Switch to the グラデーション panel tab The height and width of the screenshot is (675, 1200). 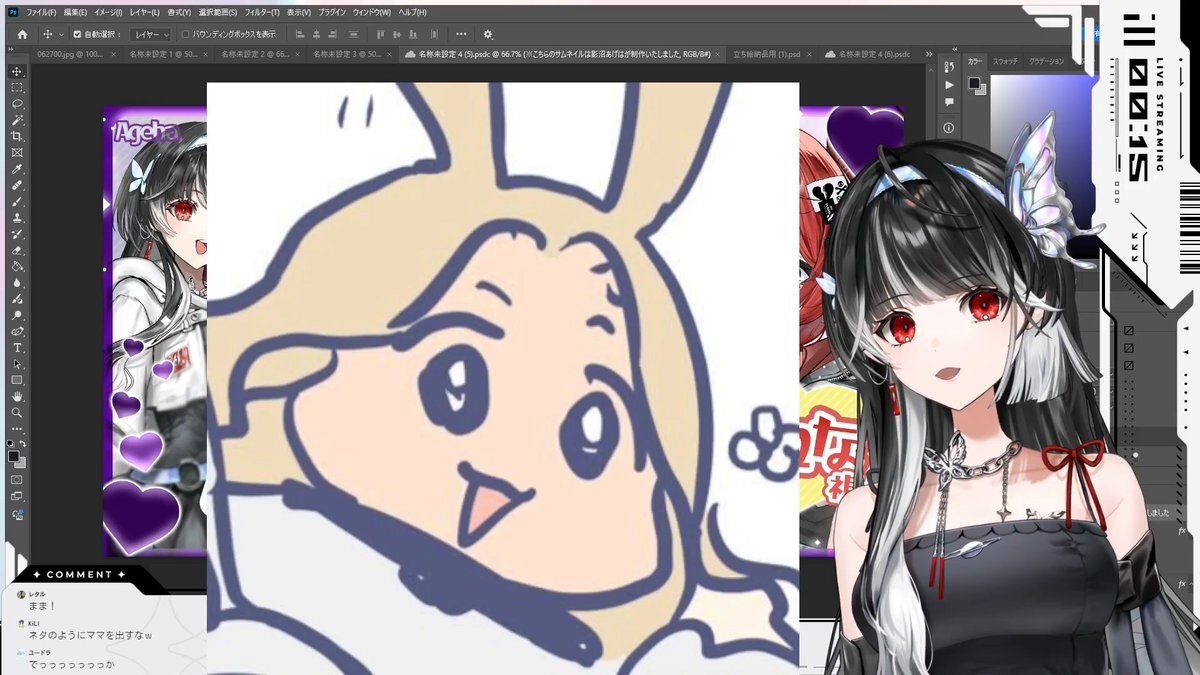point(1046,61)
